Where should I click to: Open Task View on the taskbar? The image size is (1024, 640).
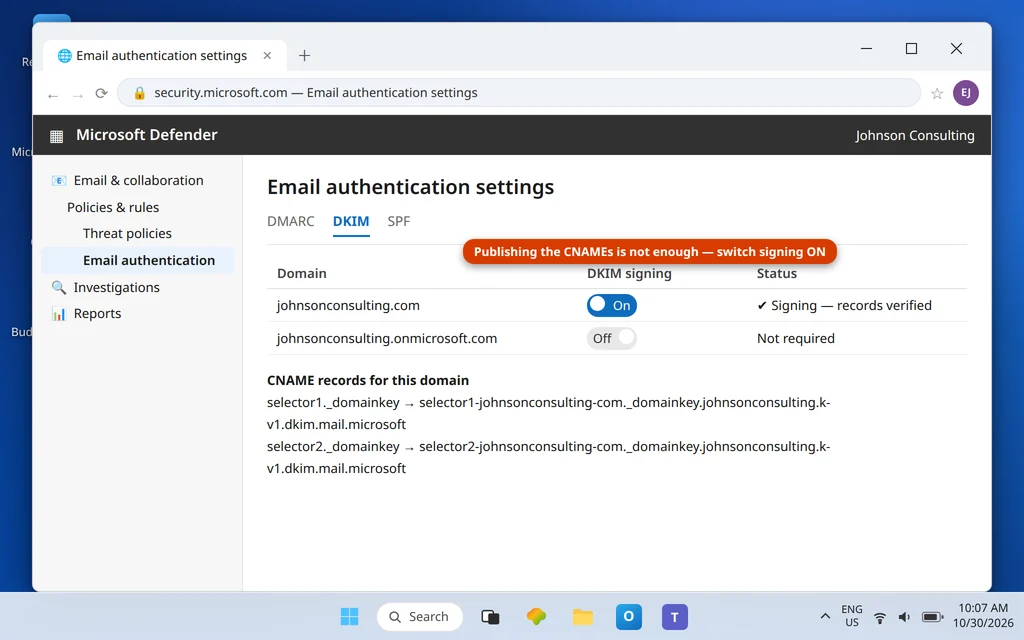[x=490, y=616]
